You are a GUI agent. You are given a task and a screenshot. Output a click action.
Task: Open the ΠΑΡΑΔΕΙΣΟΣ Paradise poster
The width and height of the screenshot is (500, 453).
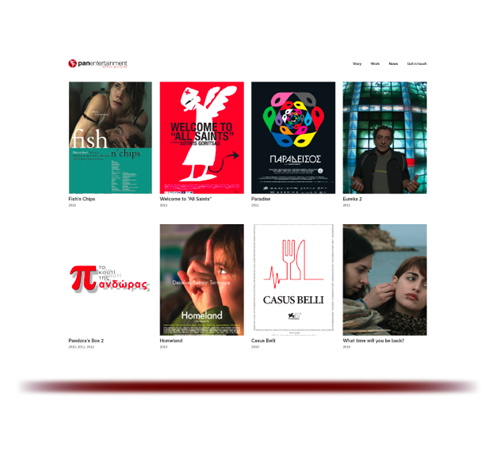(293, 138)
